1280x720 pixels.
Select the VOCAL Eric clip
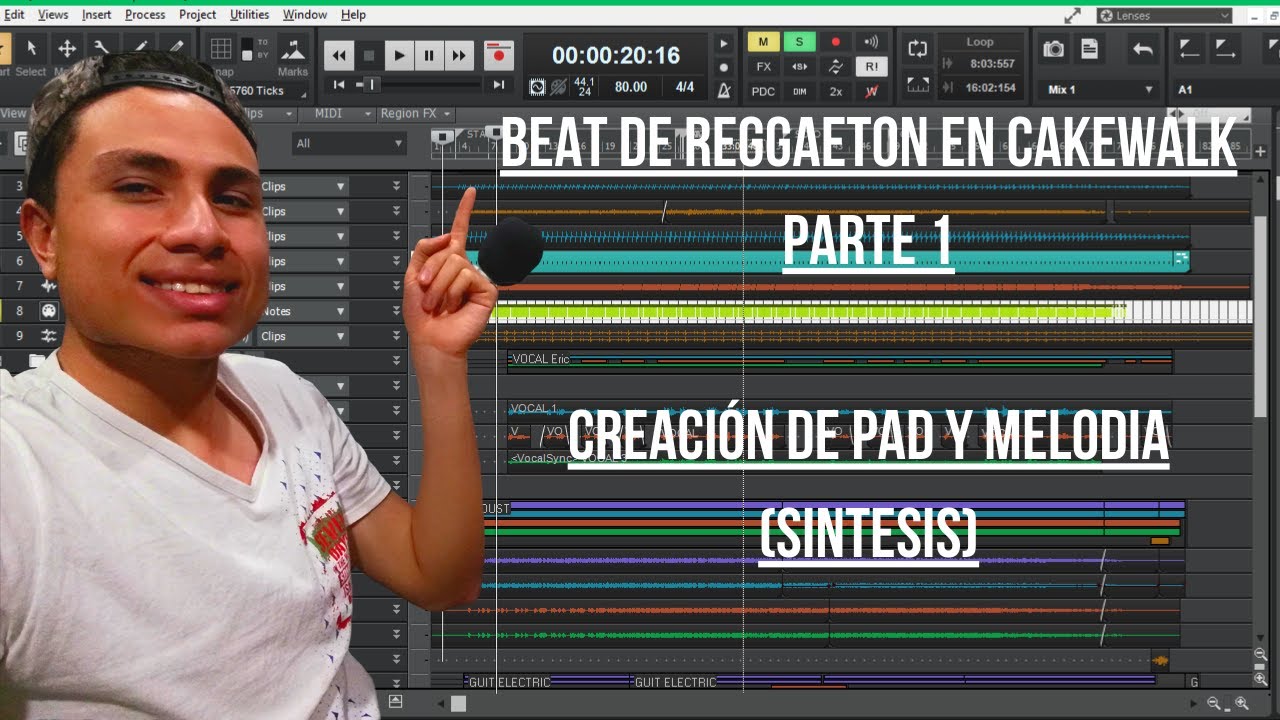click(x=839, y=360)
